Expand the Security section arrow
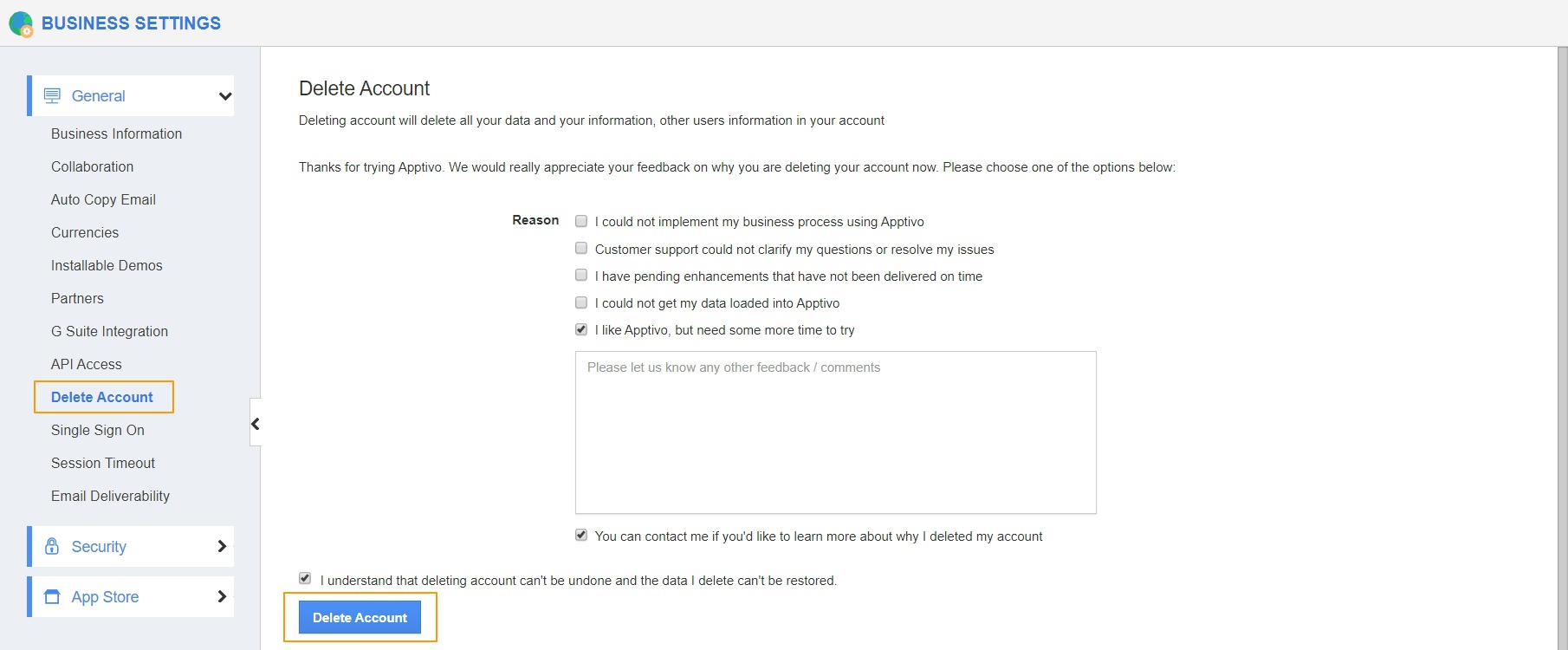 (x=222, y=546)
